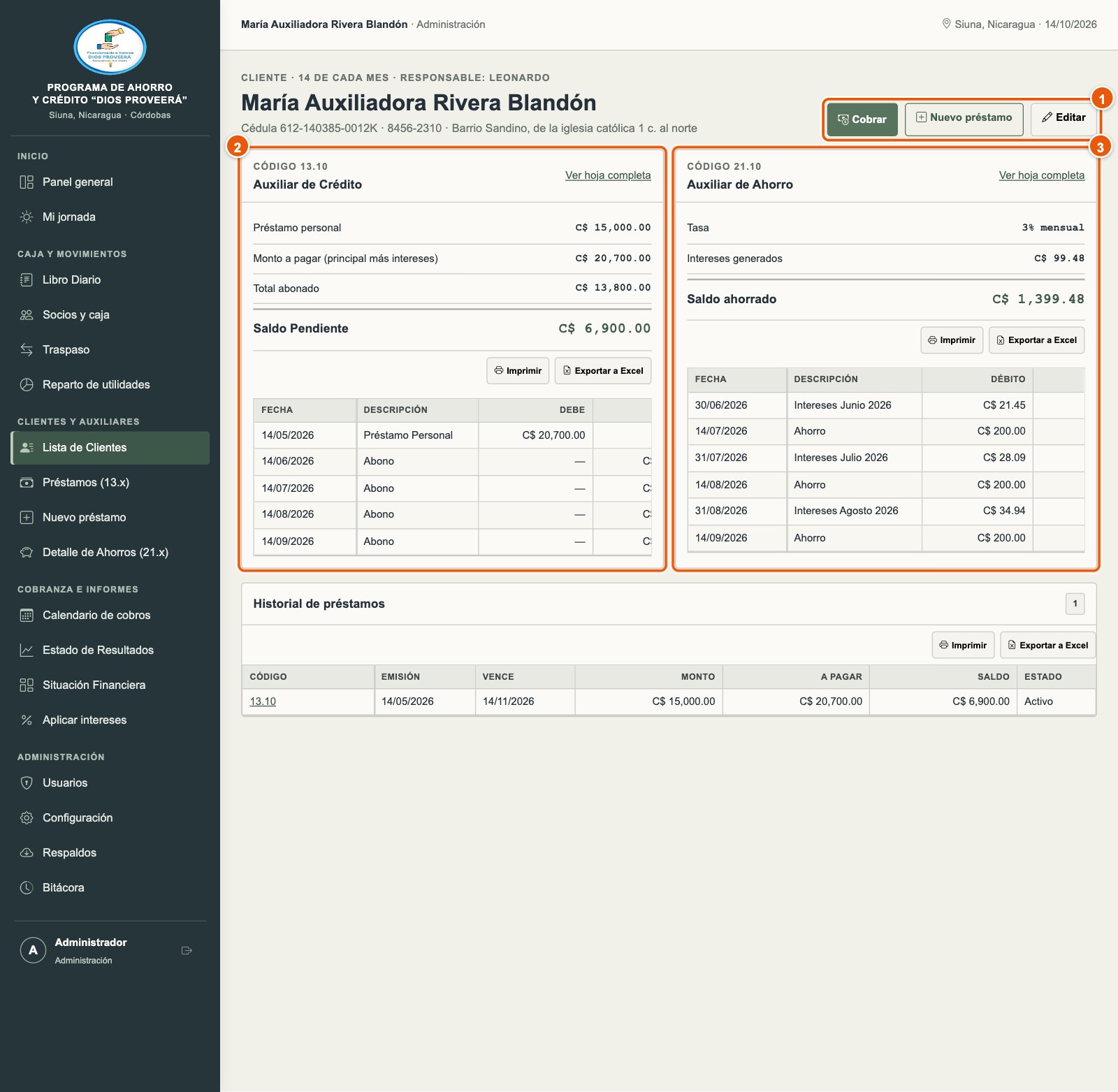
Task: Click the Editar pencil button
Action: pyautogui.click(x=1063, y=118)
